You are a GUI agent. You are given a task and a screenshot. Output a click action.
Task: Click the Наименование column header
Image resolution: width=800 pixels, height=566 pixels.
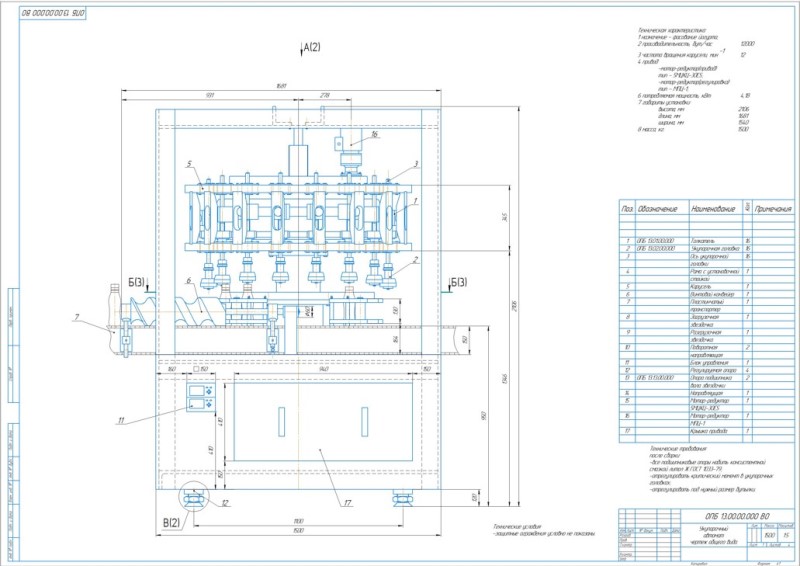[713, 209]
